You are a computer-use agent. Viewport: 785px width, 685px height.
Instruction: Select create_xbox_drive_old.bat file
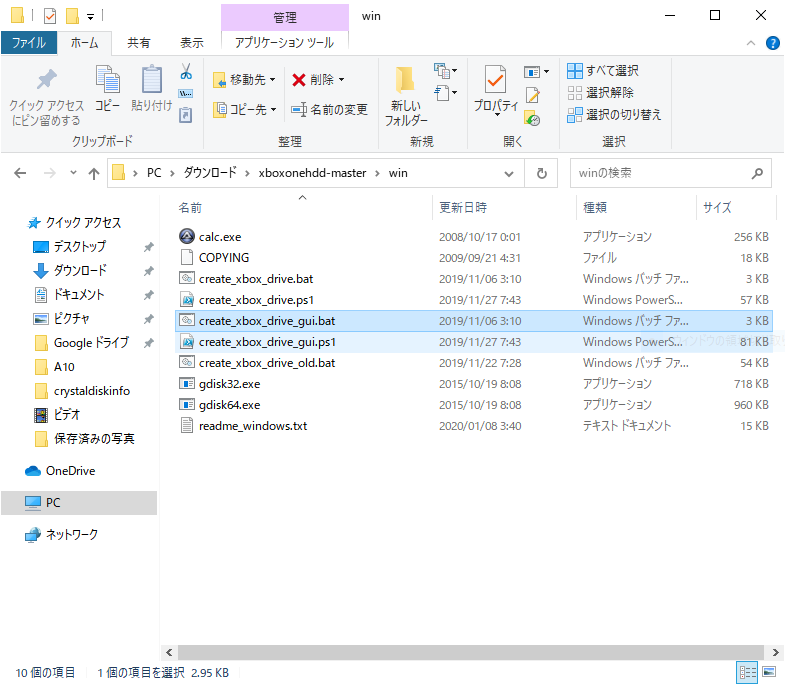pos(474,363)
